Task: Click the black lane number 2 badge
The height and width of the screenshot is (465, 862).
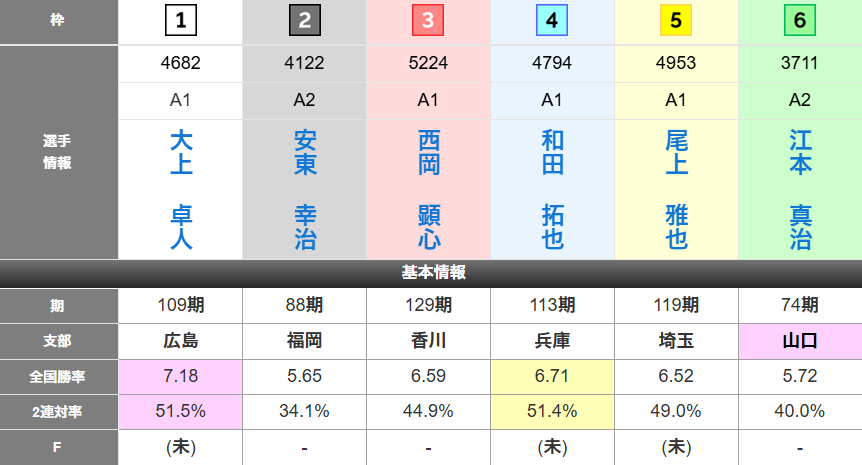Action: (305, 20)
